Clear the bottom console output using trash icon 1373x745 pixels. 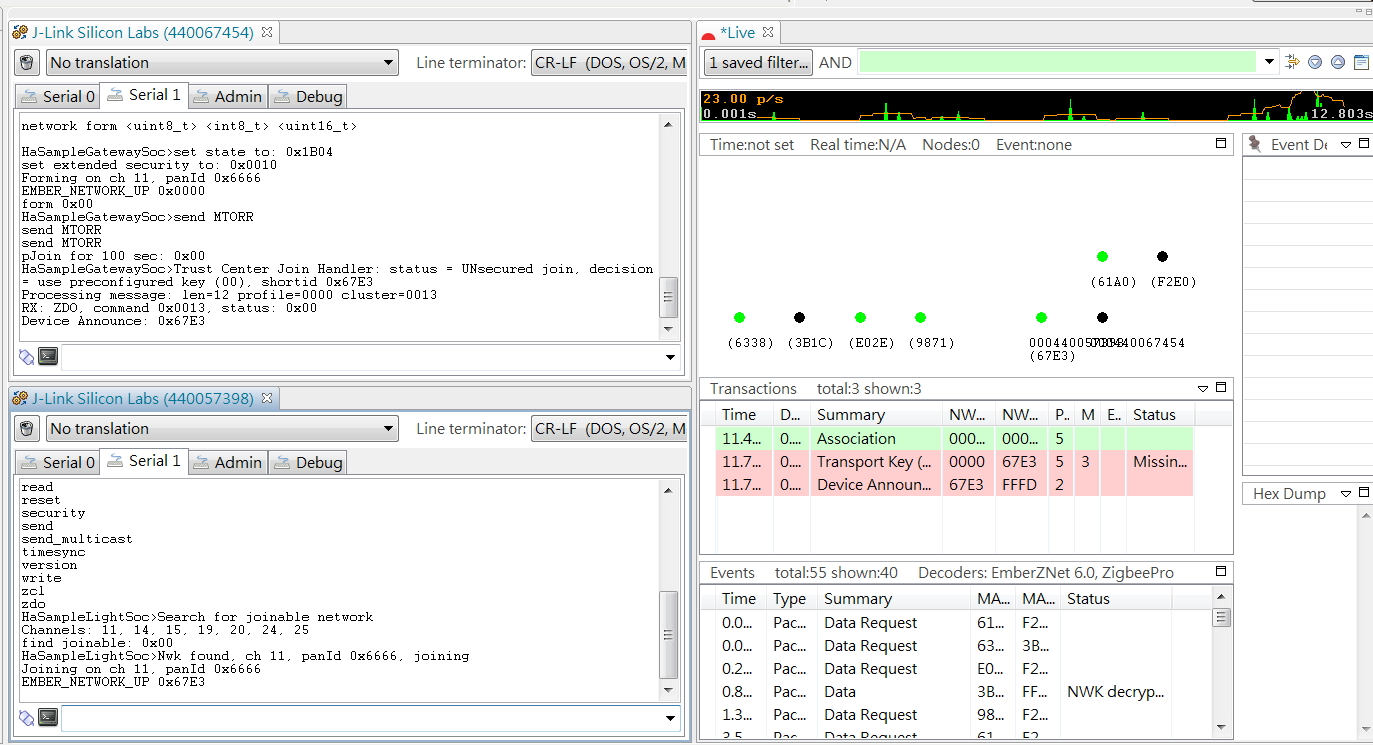point(26,428)
